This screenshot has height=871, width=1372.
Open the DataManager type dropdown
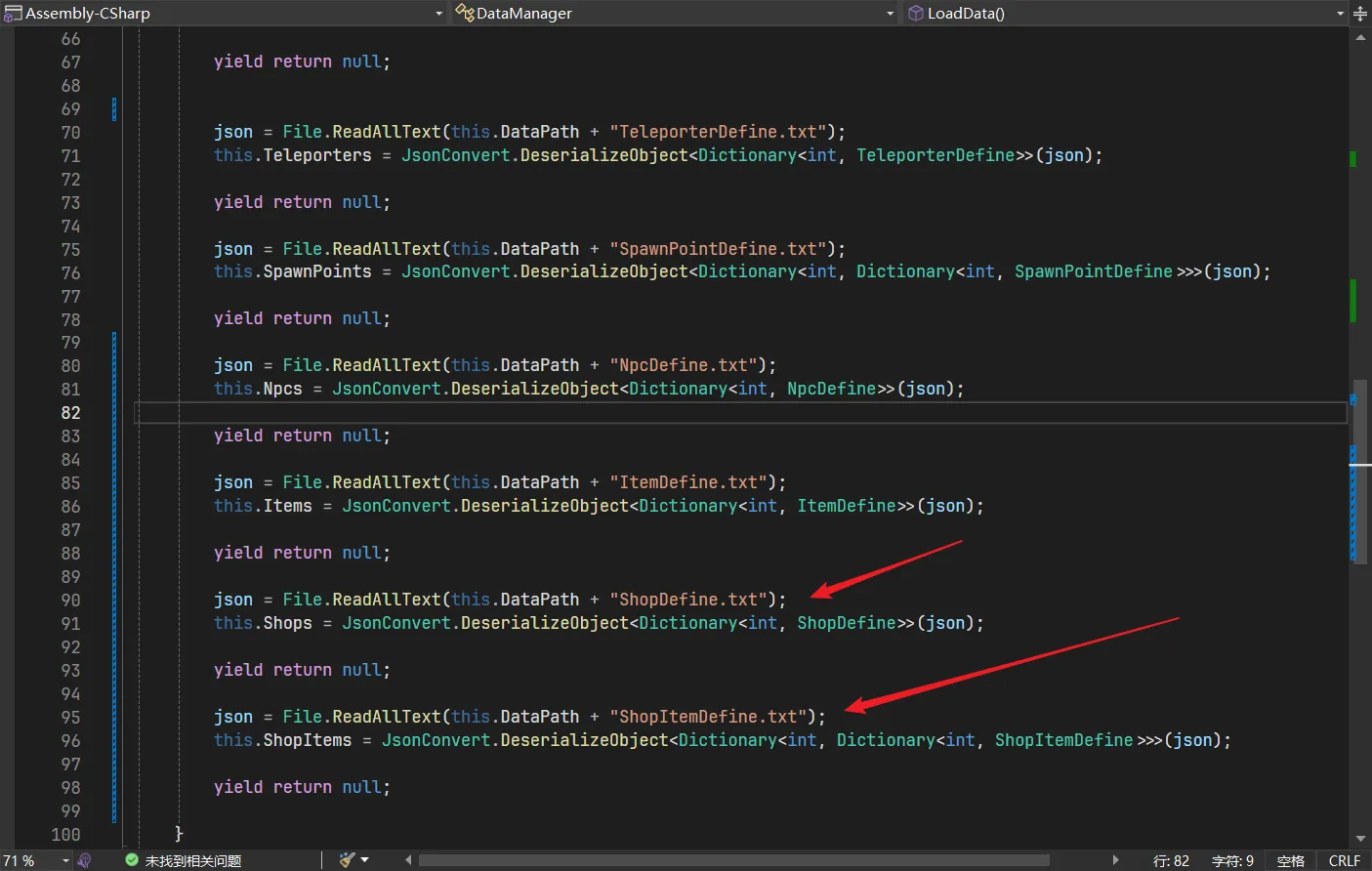[890, 14]
